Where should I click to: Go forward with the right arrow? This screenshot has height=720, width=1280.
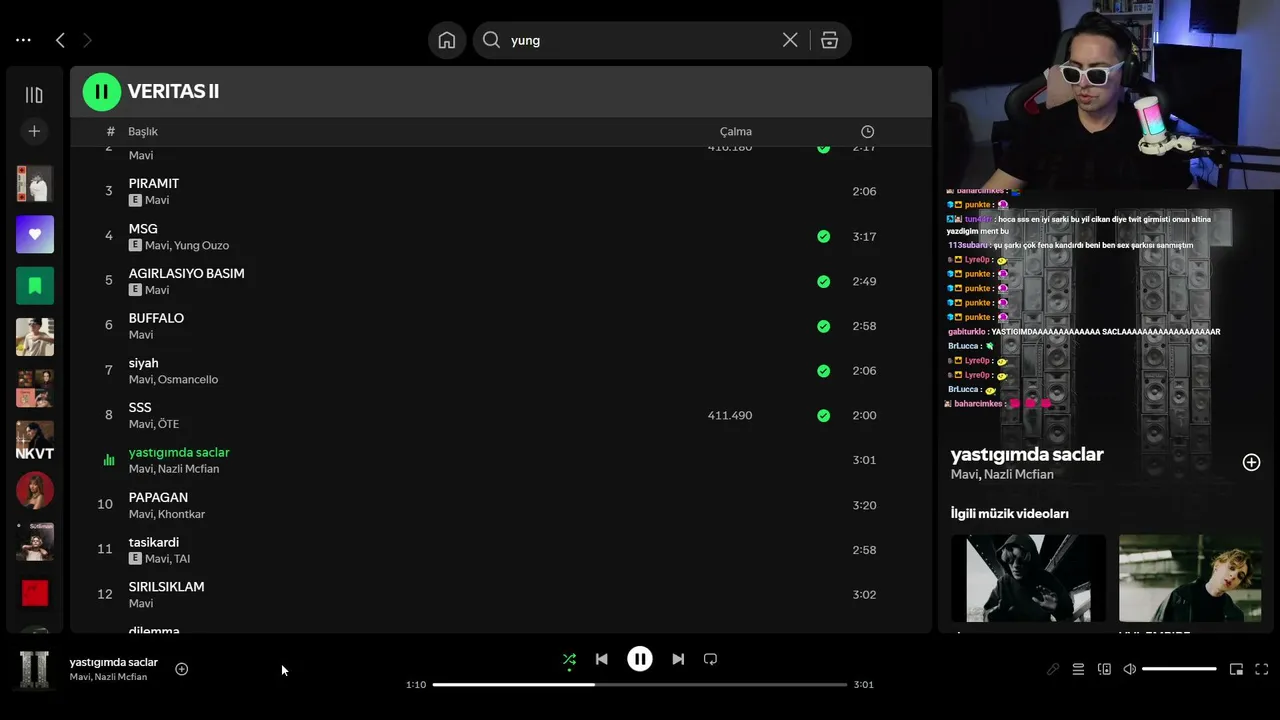point(87,40)
